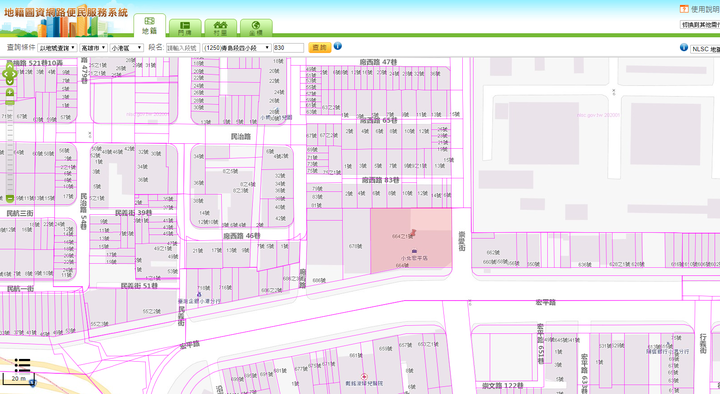The width and height of the screenshot is (720, 394).
Task: Pan the map down with the arrow
Action: coord(10,82)
